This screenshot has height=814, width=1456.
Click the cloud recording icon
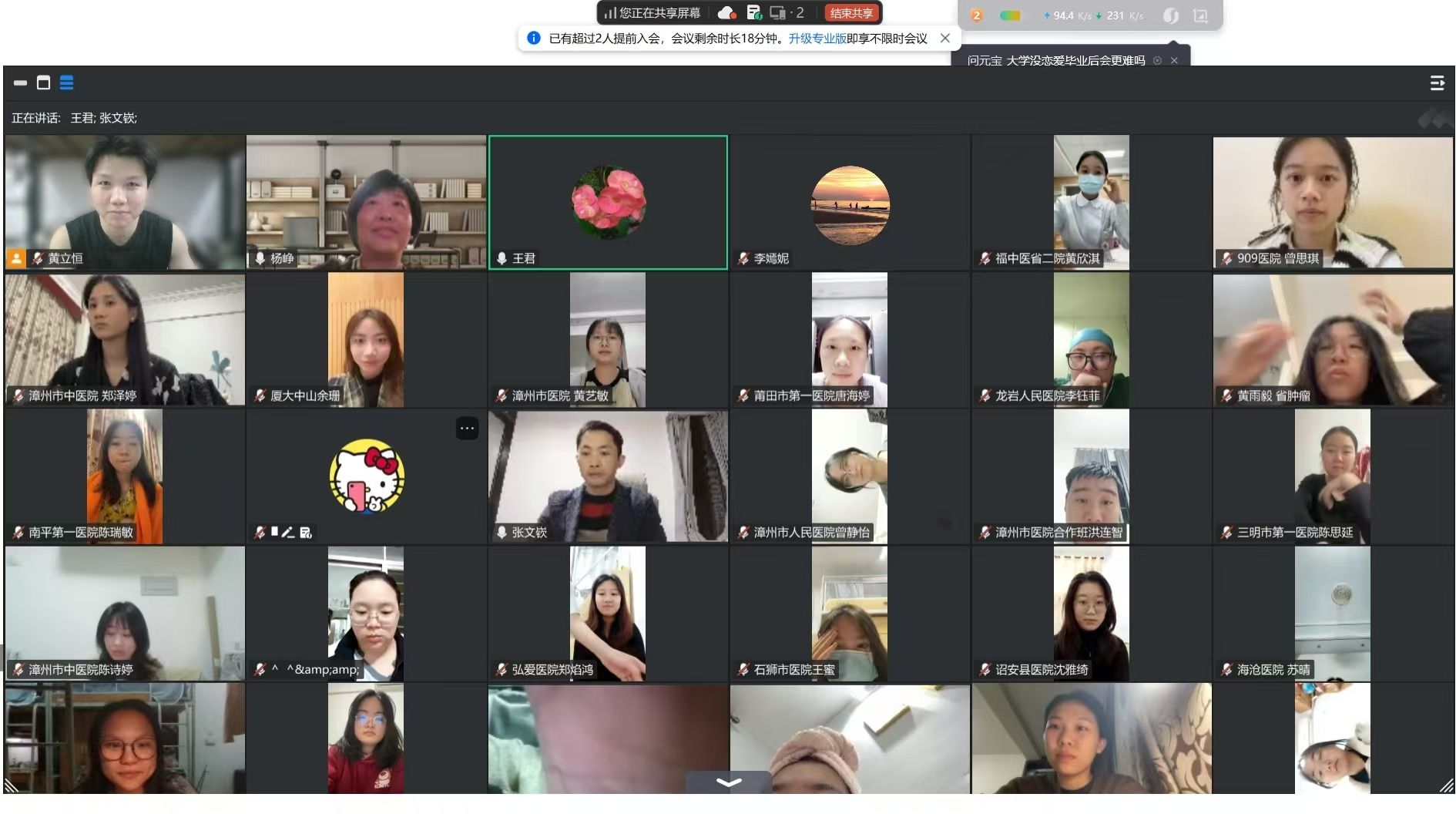pos(726,13)
